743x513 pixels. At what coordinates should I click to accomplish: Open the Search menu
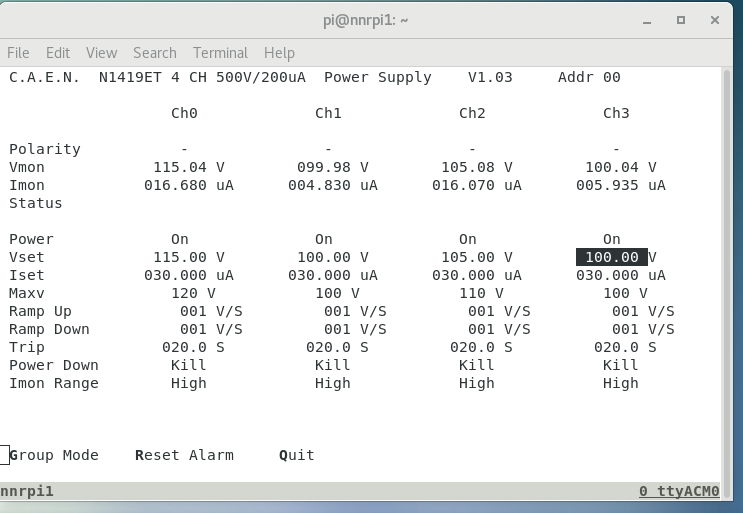point(154,53)
